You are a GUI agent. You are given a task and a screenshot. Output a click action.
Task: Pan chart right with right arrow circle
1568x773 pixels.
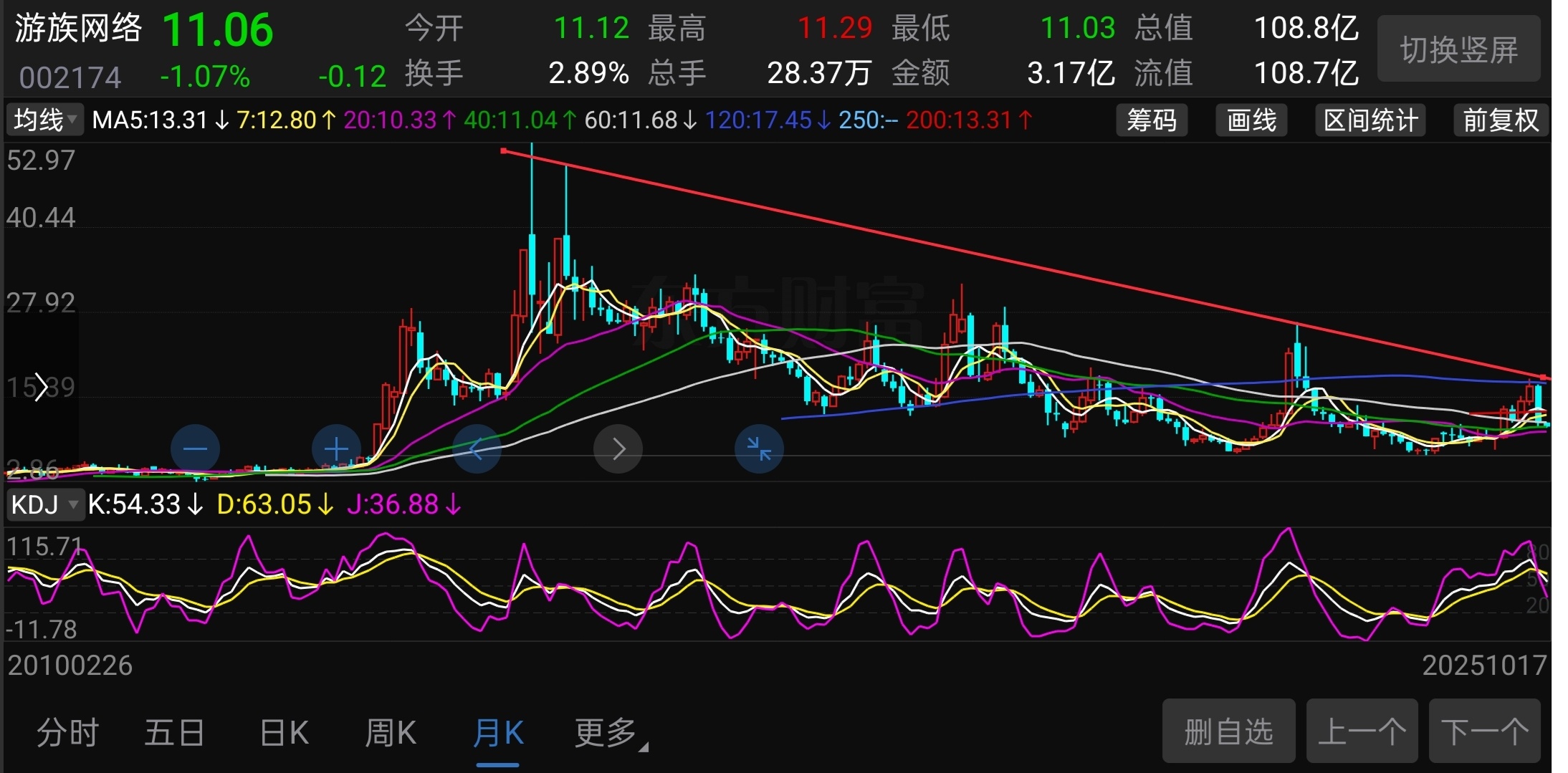point(618,449)
